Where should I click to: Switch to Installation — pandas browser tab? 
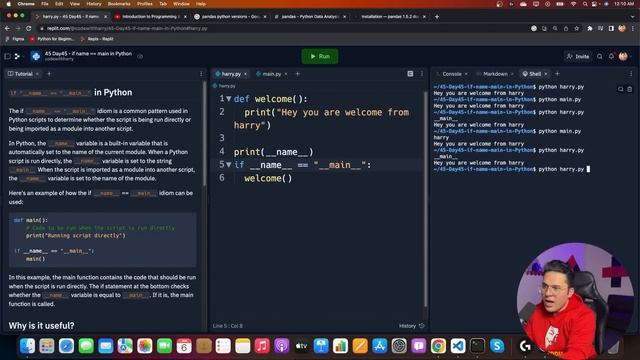(390, 16)
